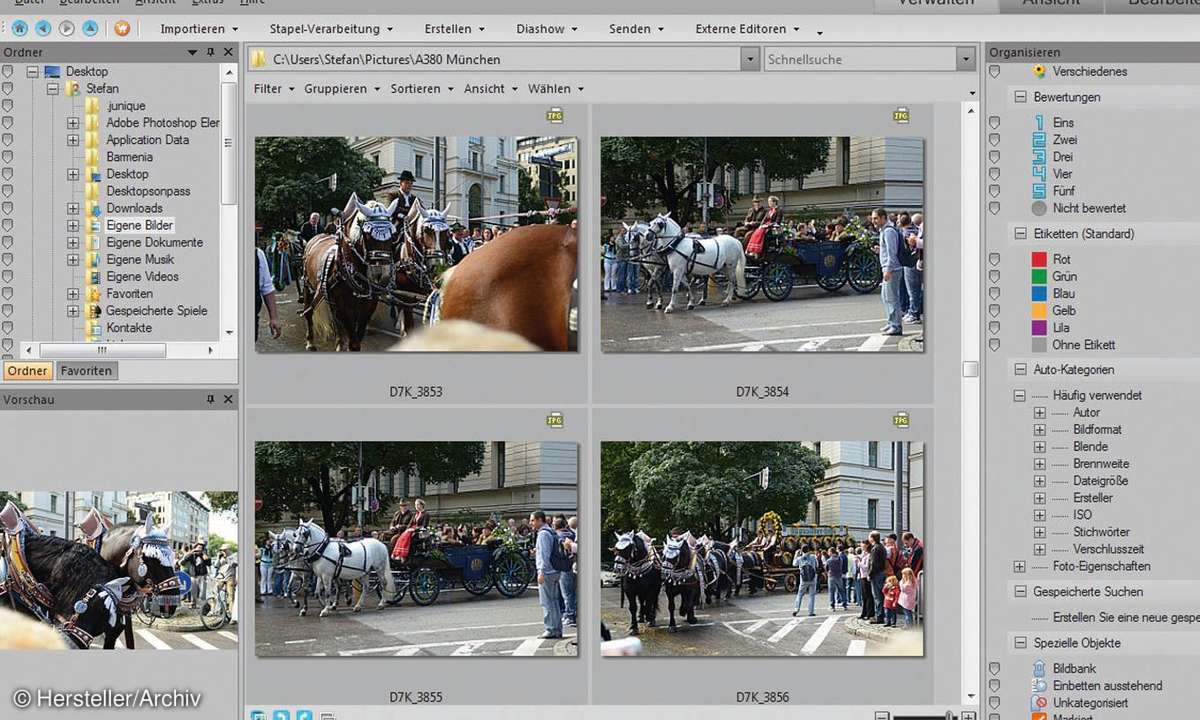Go forward with the right arrow icon

tap(67, 29)
